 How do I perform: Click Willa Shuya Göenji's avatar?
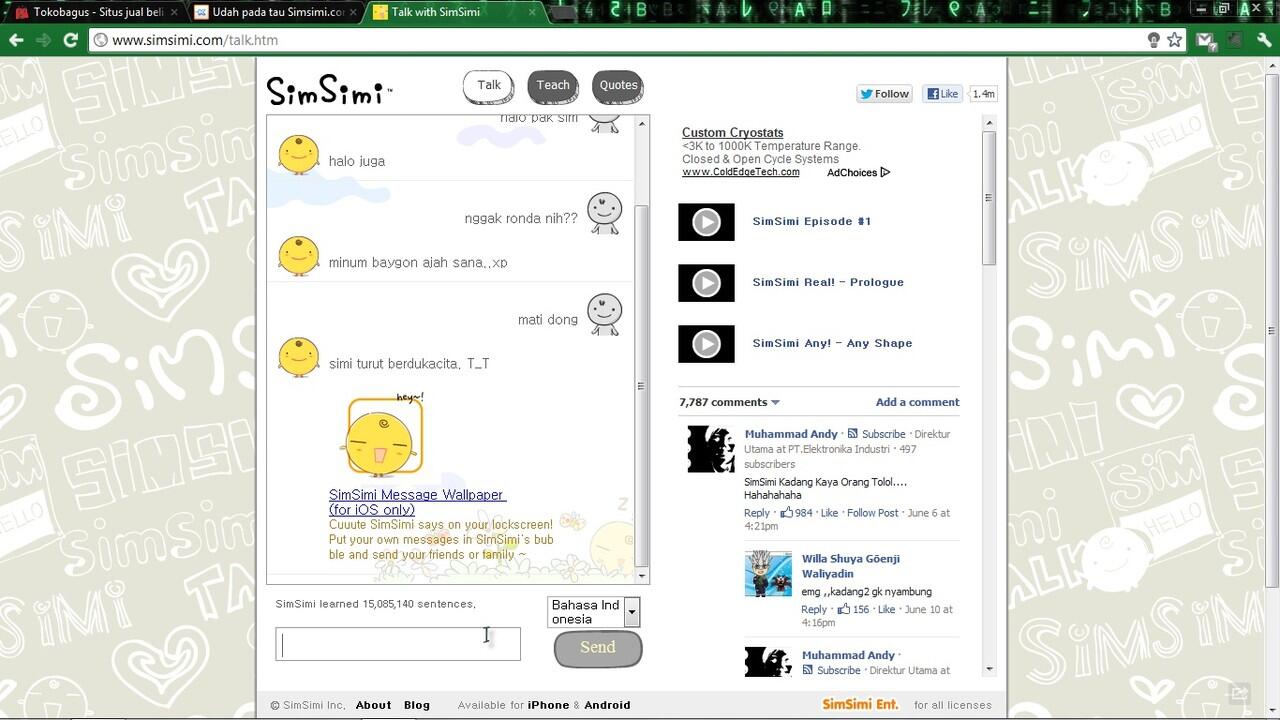click(768, 574)
